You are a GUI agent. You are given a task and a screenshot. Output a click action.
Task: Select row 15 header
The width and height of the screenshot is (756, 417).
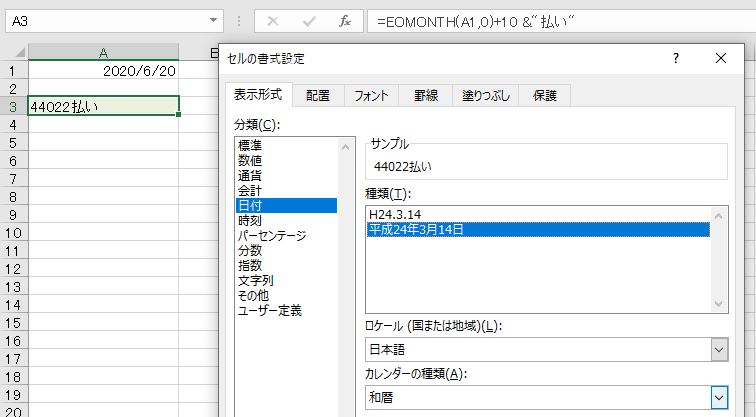coord(13,323)
